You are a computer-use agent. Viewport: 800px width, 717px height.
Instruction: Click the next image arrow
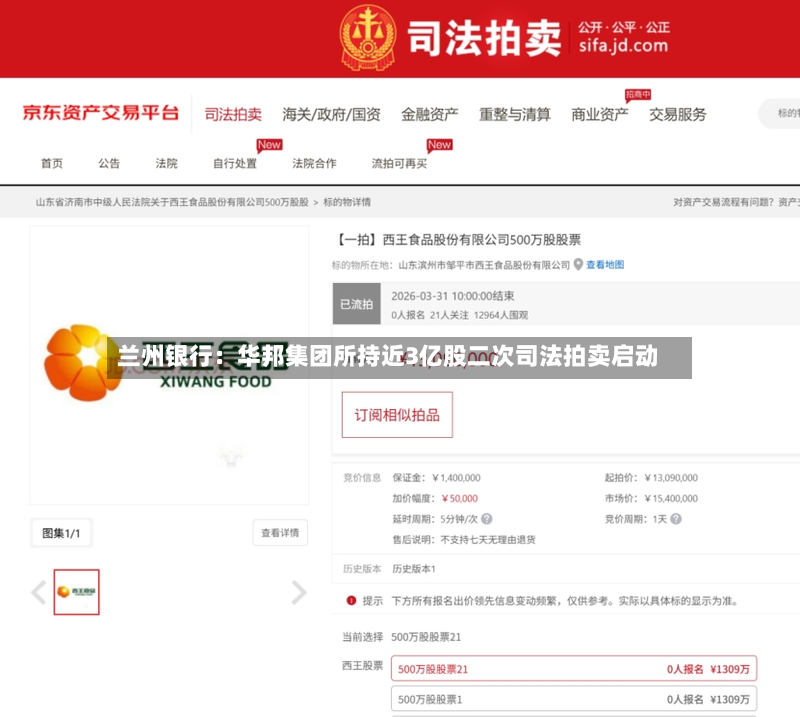[x=299, y=592]
